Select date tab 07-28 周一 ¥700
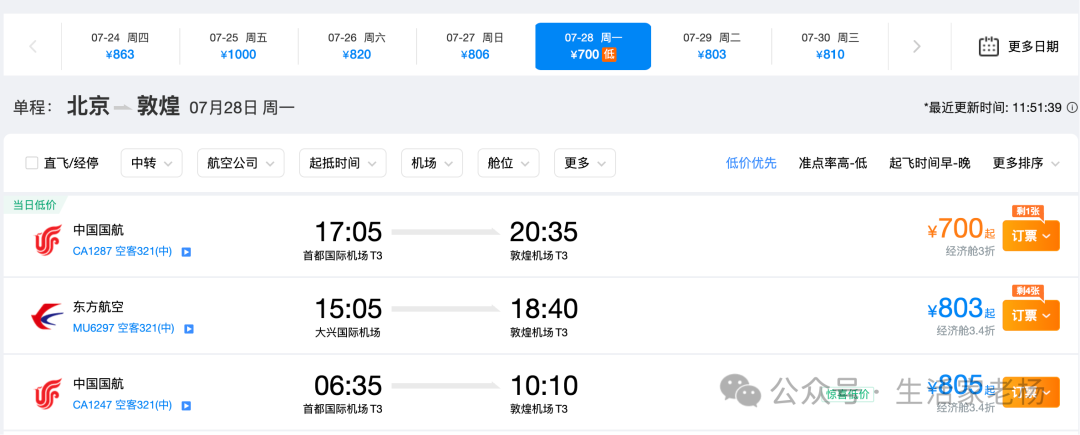The image size is (1080, 435). coord(593,47)
